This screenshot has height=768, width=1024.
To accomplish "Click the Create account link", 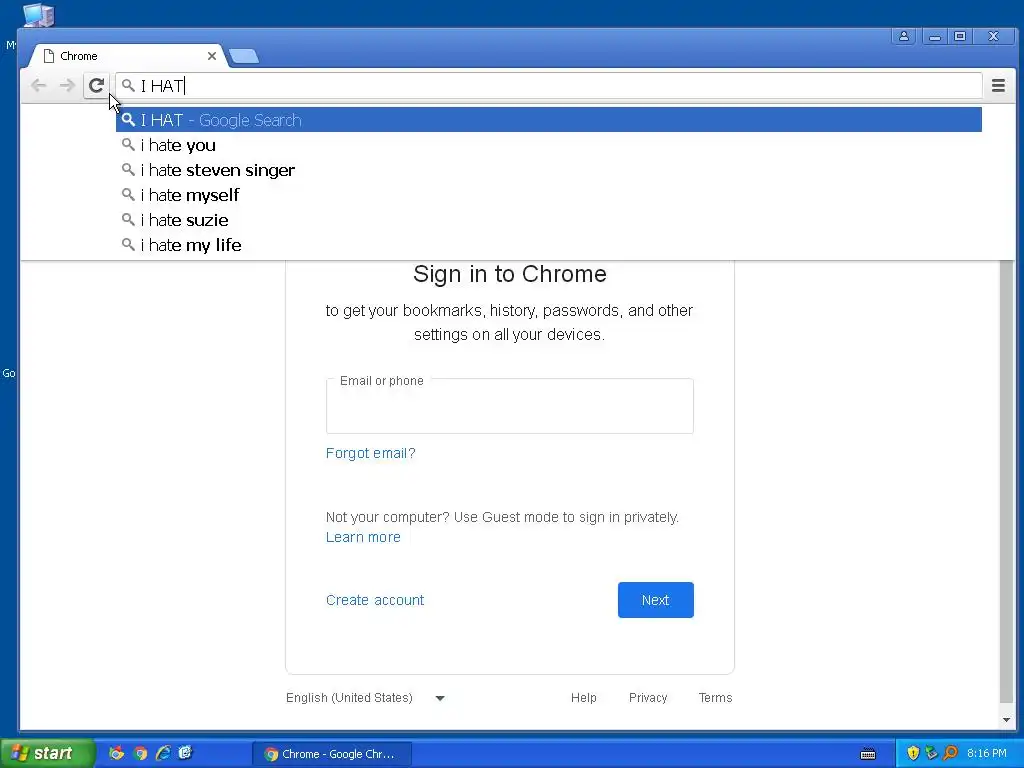I will point(375,600).
